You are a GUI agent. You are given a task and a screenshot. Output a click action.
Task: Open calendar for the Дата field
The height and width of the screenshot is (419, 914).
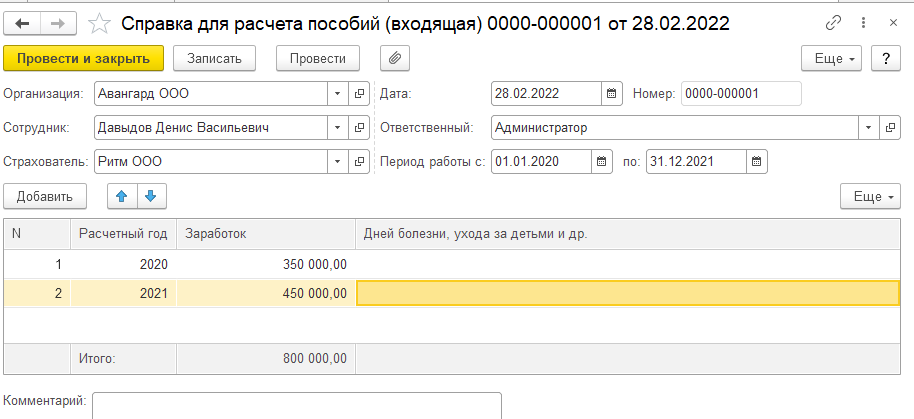pyautogui.click(x=612, y=94)
